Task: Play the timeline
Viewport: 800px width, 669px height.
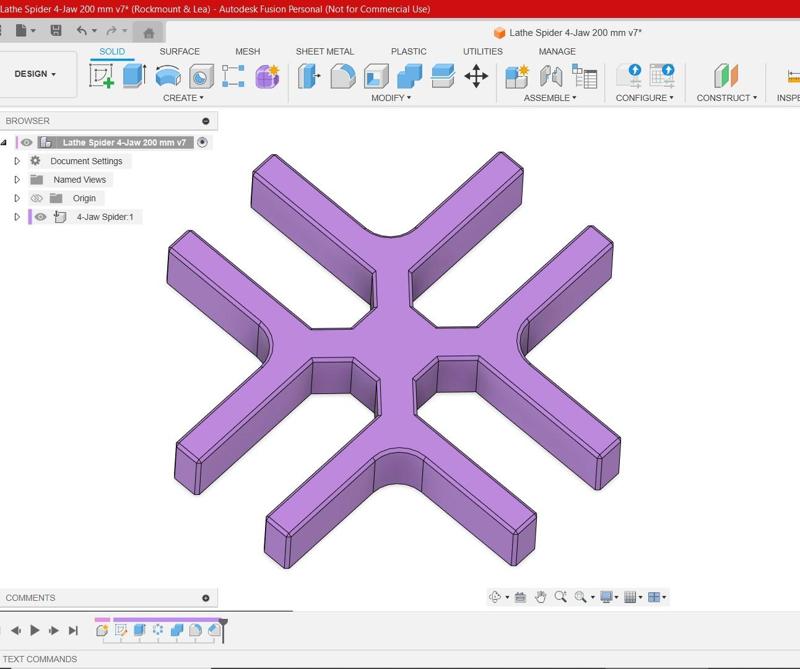Action: click(x=35, y=630)
